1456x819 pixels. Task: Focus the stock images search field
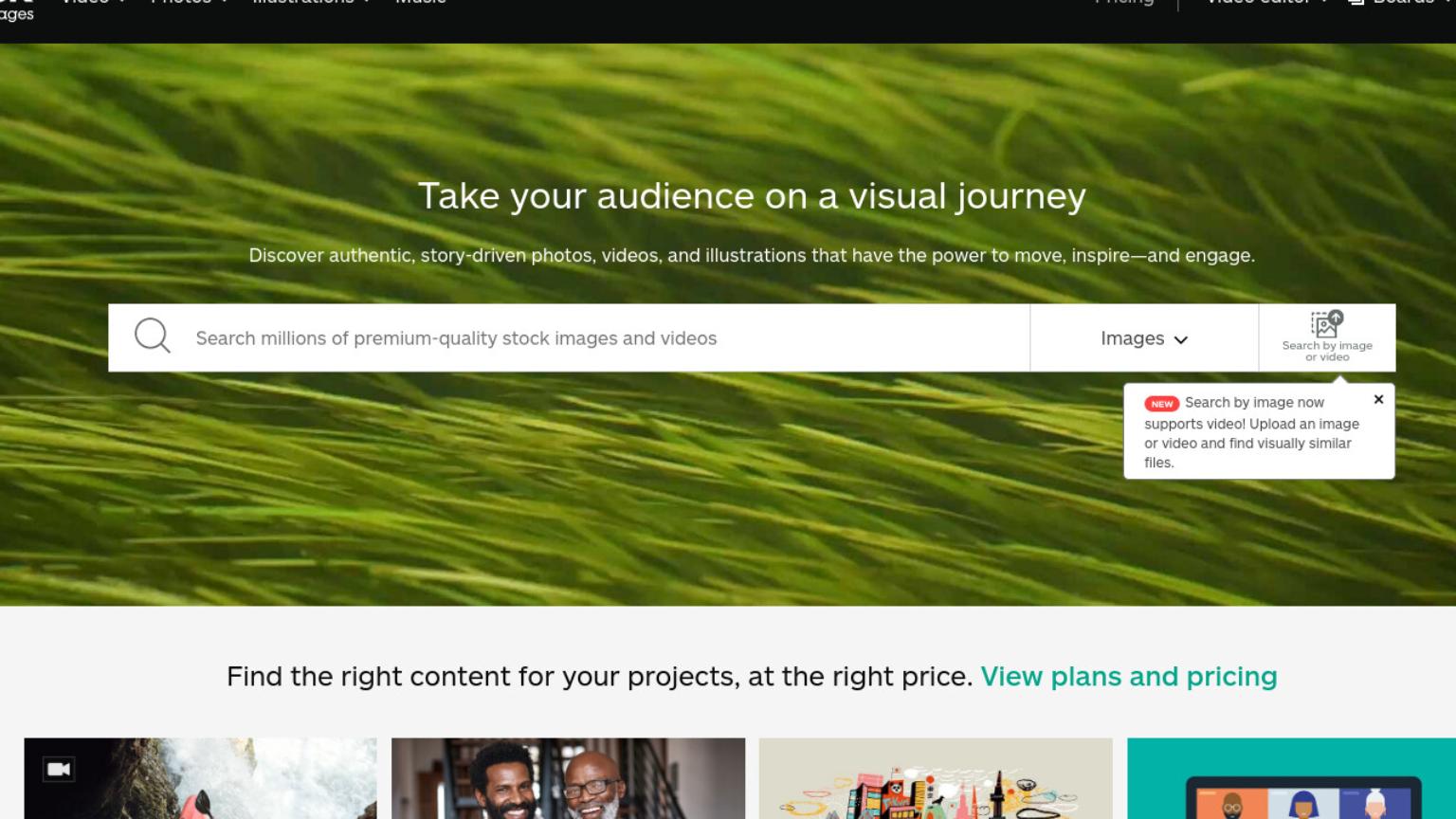pos(607,337)
